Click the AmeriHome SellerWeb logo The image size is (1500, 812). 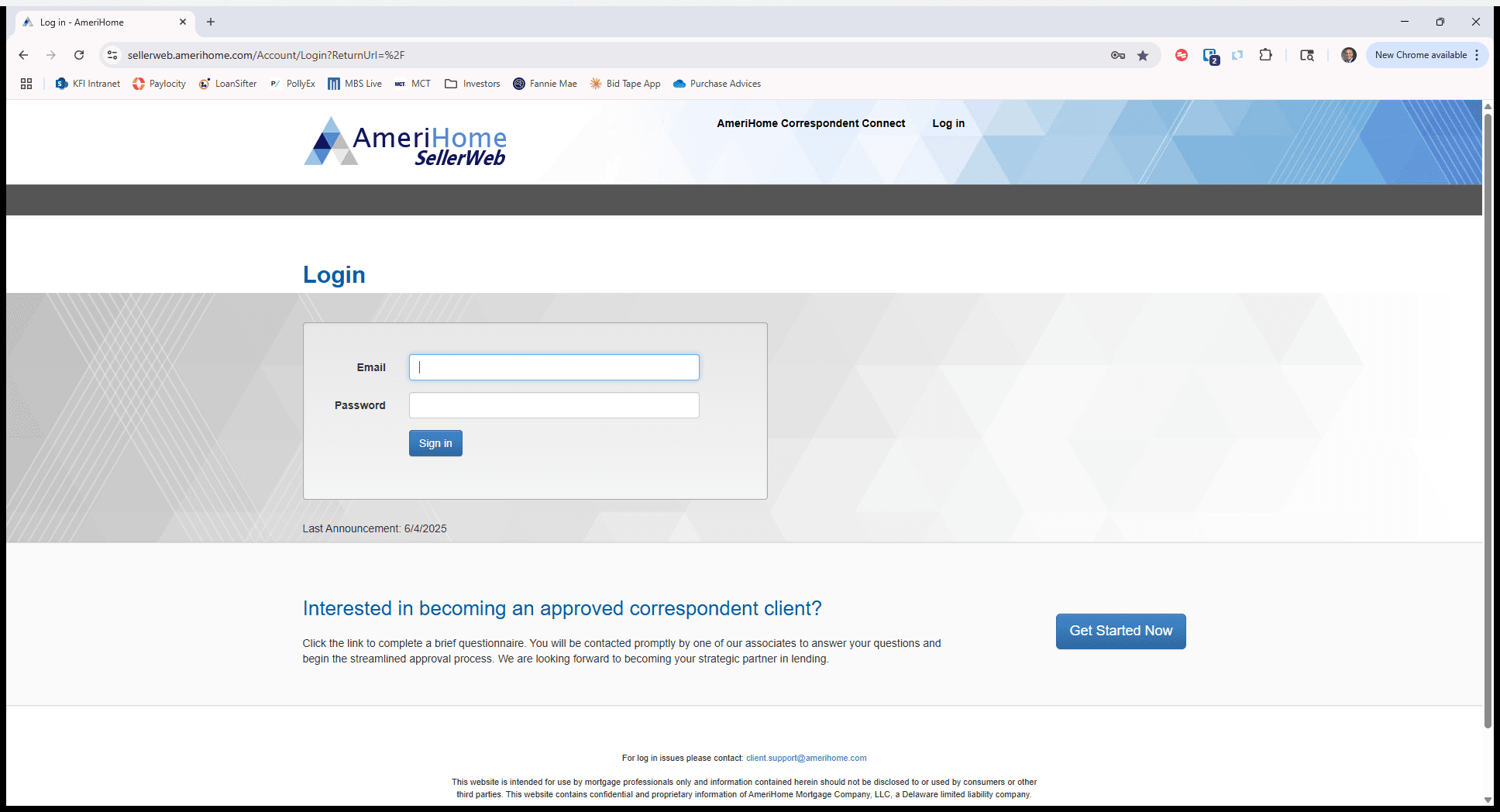[x=405, y=142]
